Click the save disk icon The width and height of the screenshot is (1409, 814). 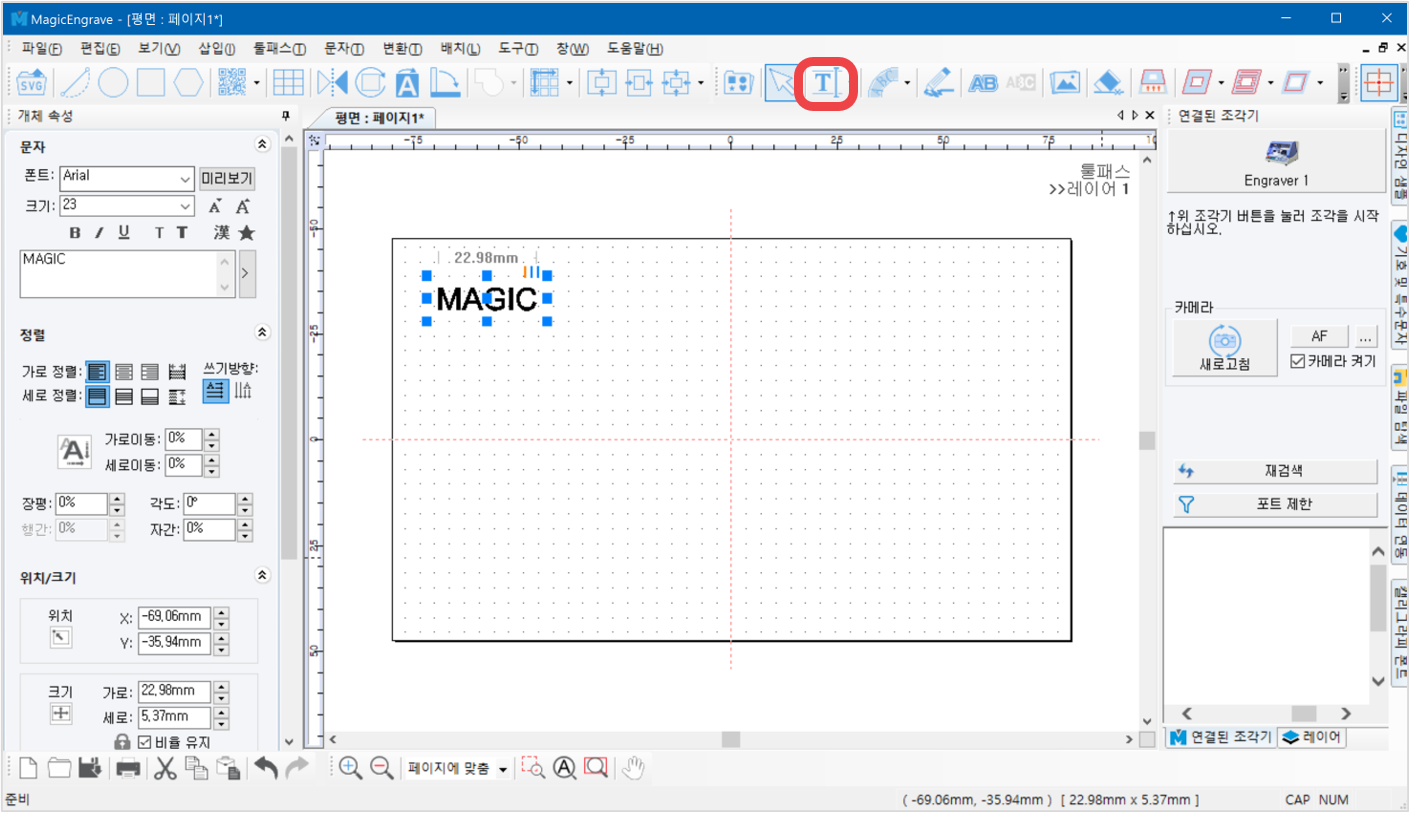(x=90, y=768)
